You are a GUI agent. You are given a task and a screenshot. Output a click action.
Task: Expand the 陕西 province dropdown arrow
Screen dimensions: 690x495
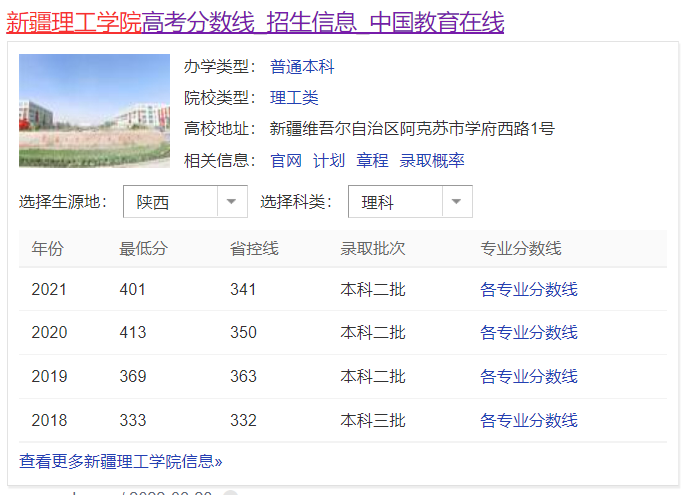click(231, 202)
